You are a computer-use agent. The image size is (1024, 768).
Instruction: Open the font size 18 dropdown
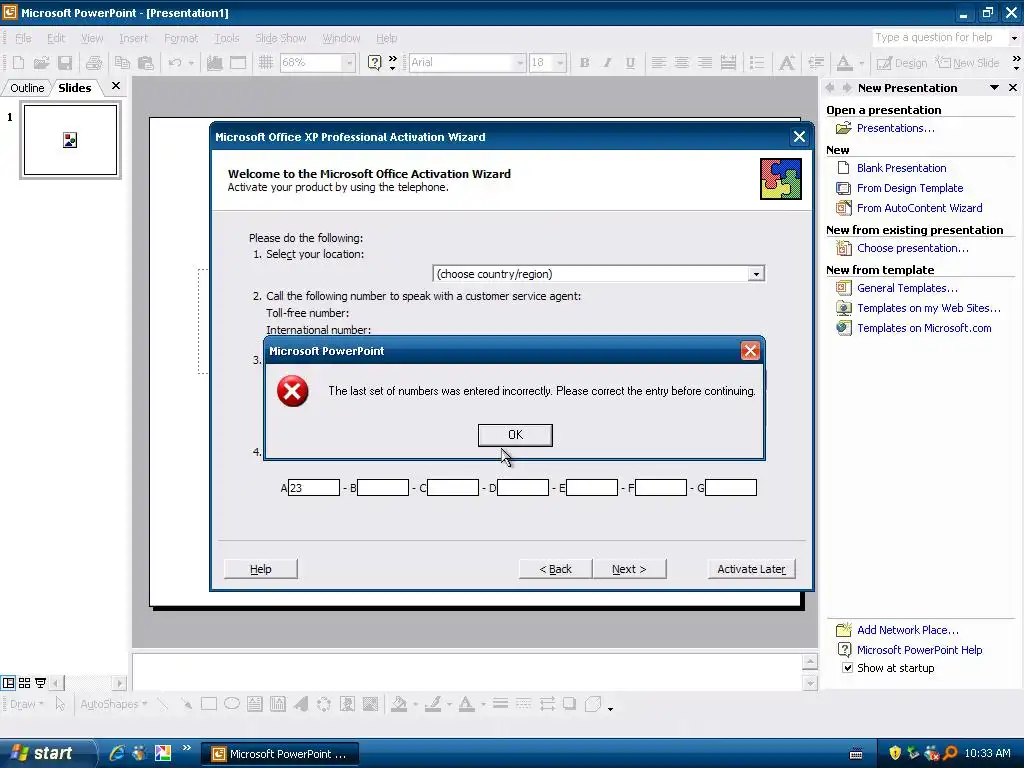pyautogui.click(x=560, y=63)
